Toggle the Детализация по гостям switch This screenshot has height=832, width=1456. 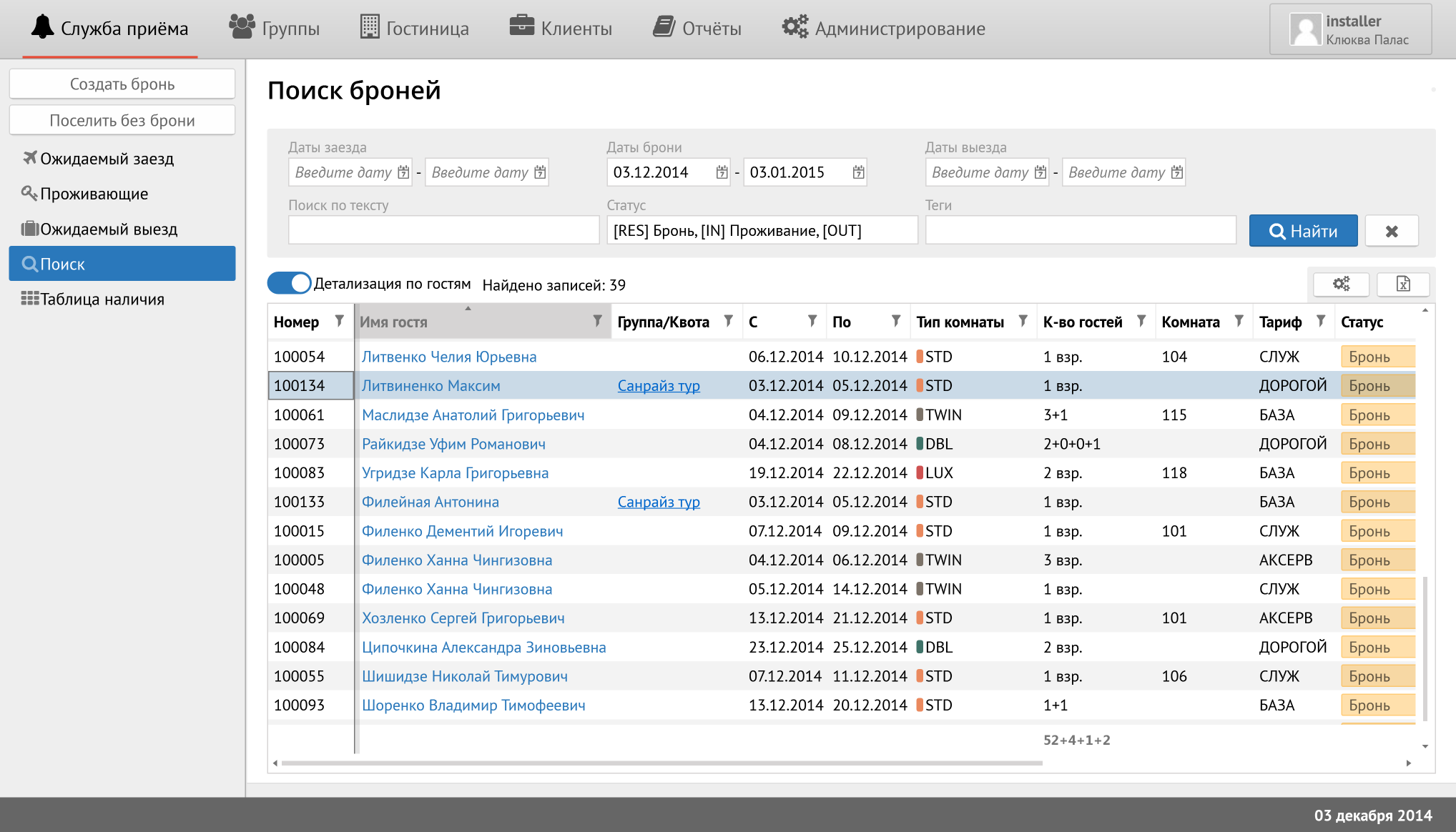click(x=289, y=283)
